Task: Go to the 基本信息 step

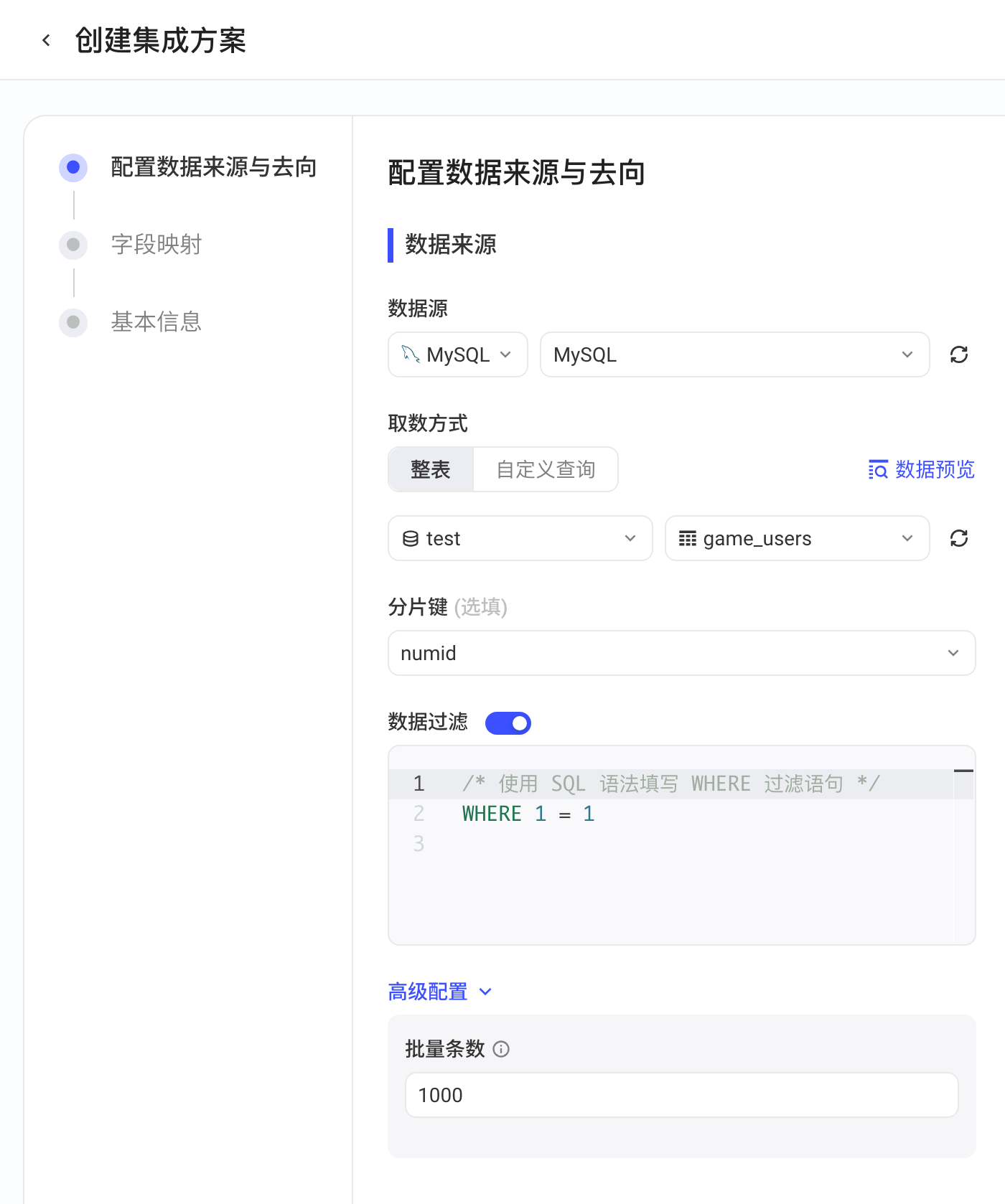Action: 156,322
